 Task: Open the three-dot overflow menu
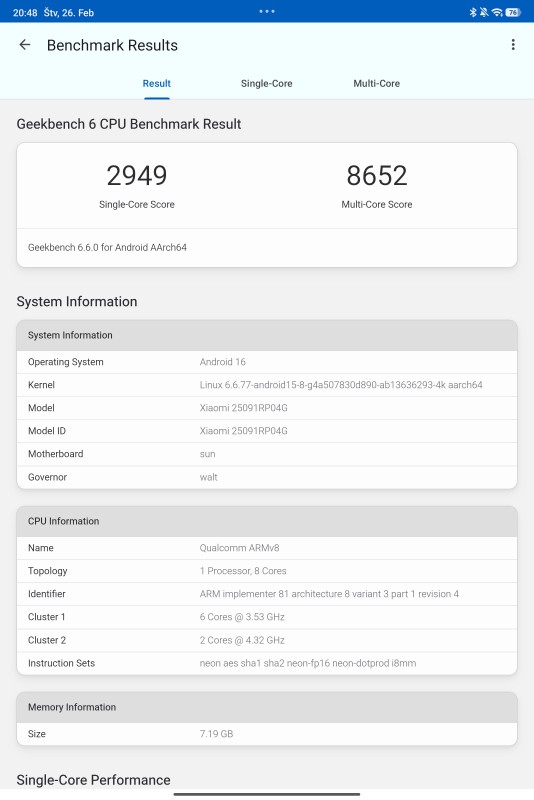tap(513, 45)
